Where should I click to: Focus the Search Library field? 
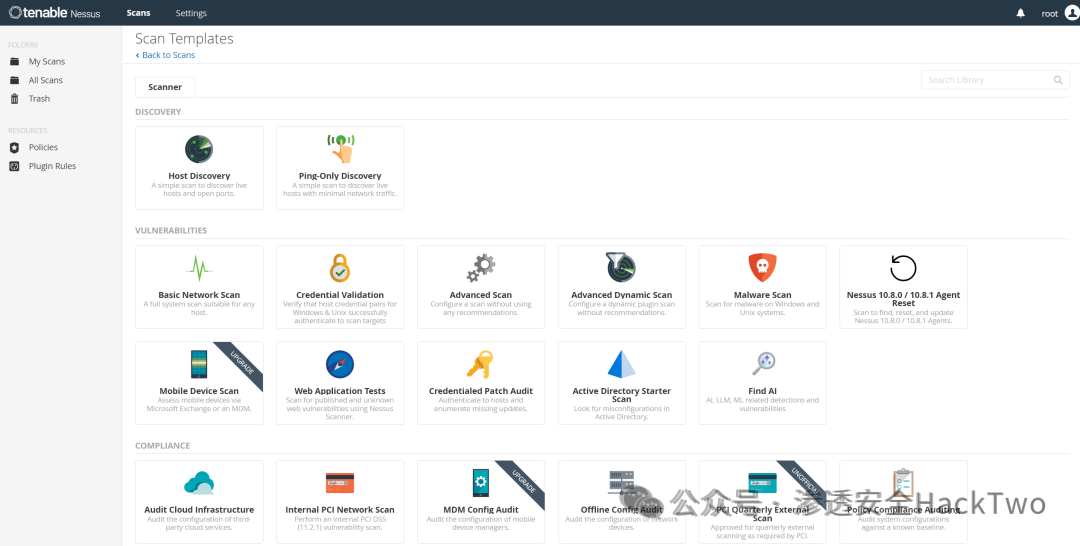(995, 80)
